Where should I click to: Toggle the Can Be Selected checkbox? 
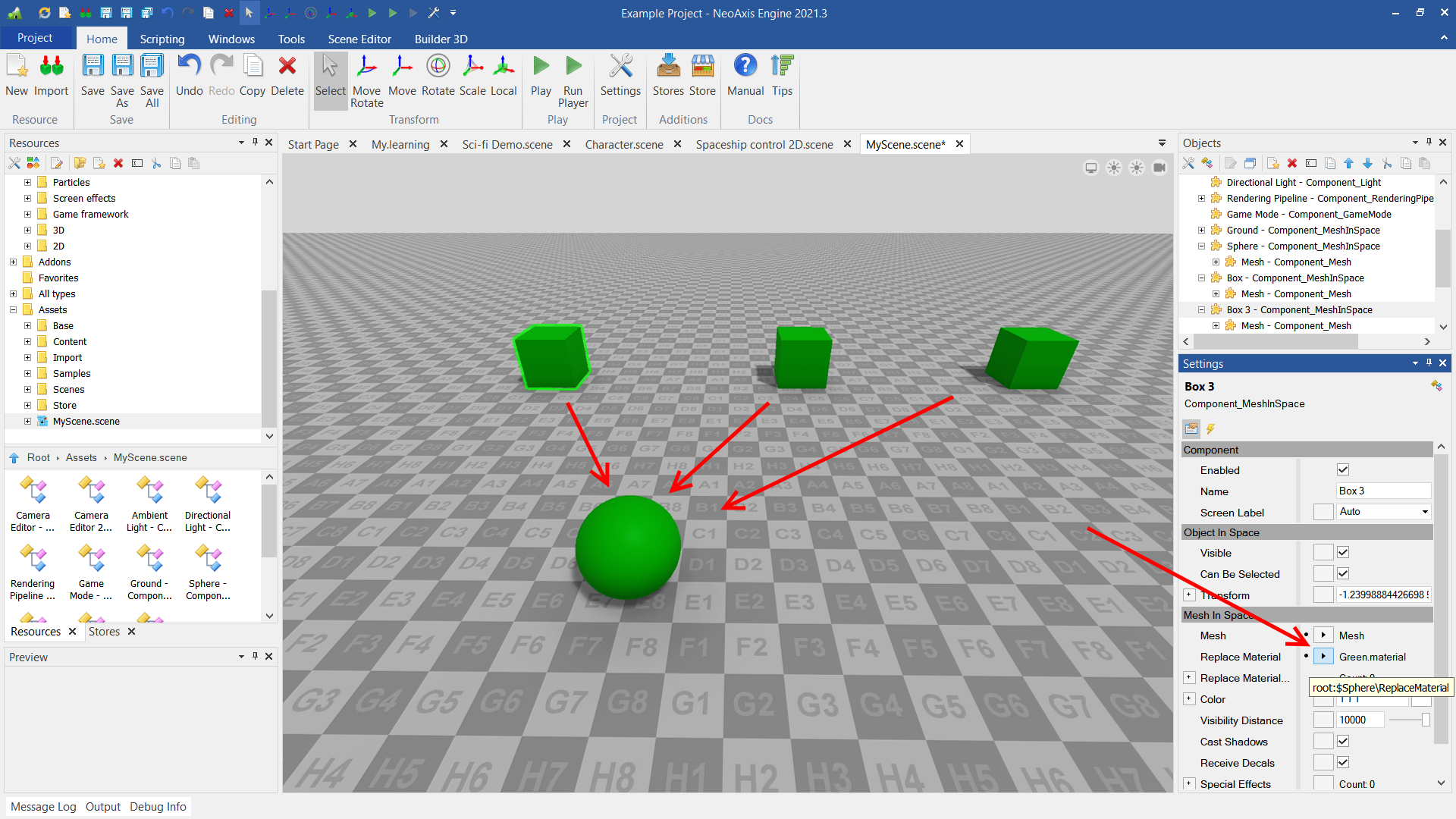click(x=1342, y=574)
